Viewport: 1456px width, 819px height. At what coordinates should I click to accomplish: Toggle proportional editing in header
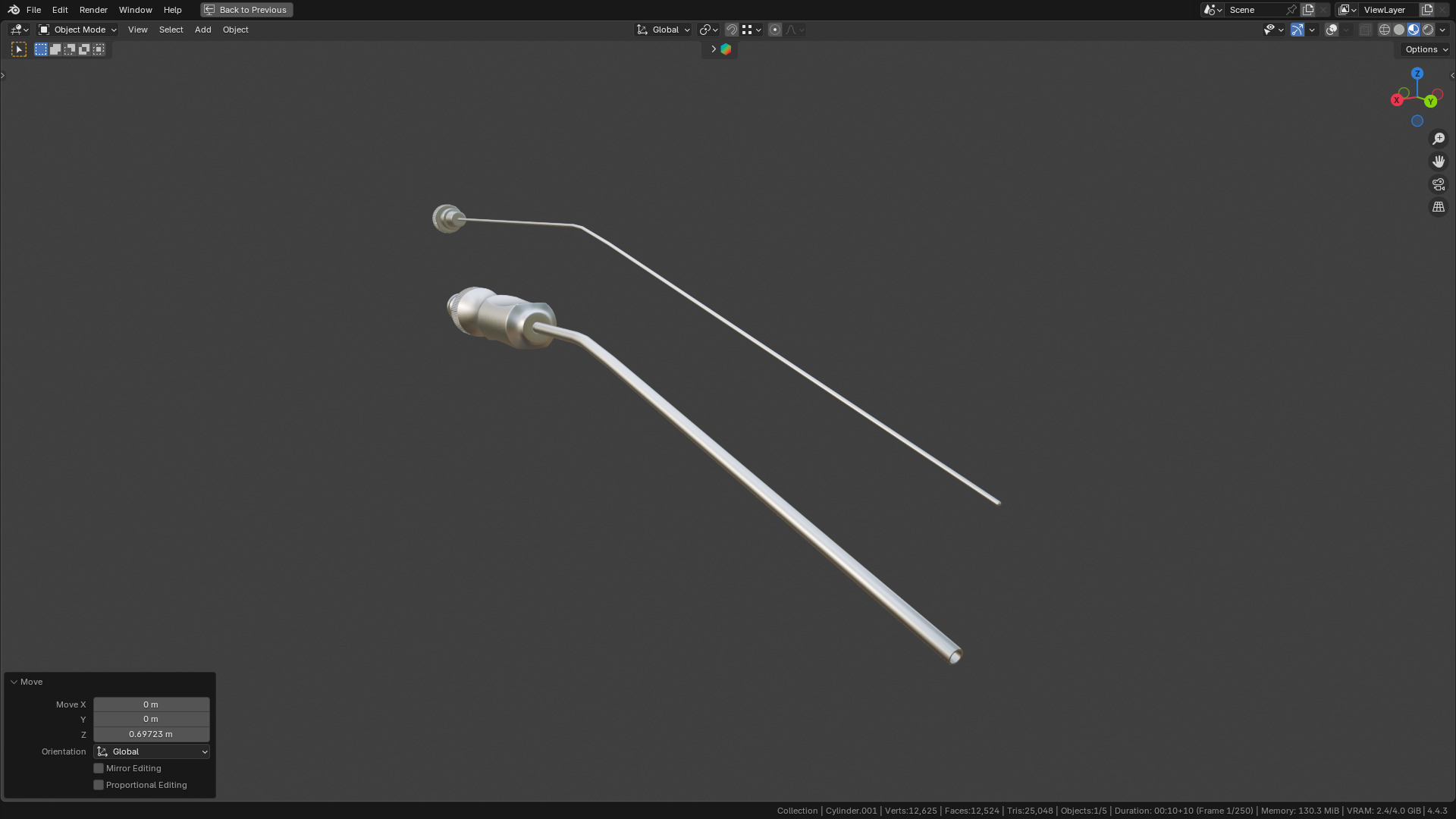pos(775,30)
